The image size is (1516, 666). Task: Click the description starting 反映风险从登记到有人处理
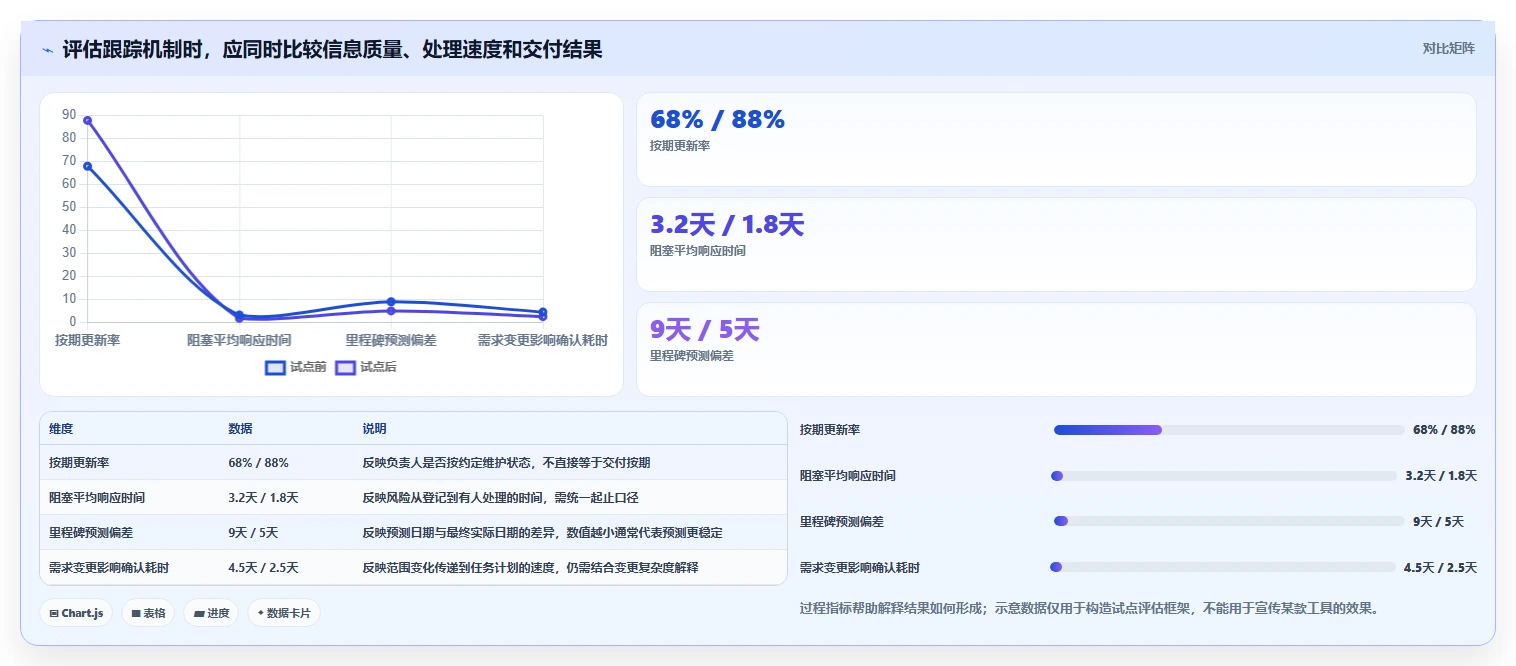[500, 497]
